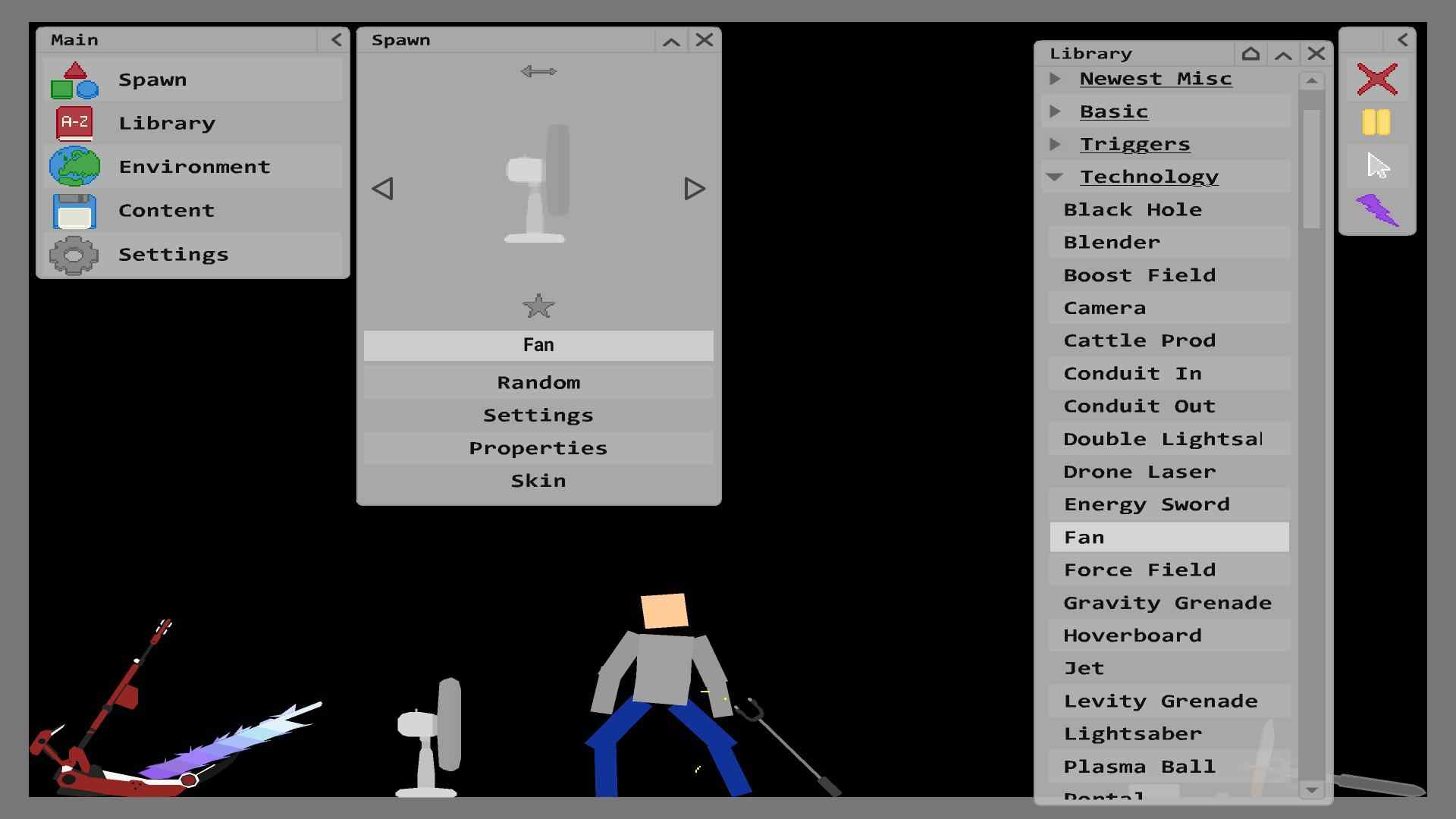1456x819 pixels.
Task: Select the Settings gear icon
Action: click(75, 253)
